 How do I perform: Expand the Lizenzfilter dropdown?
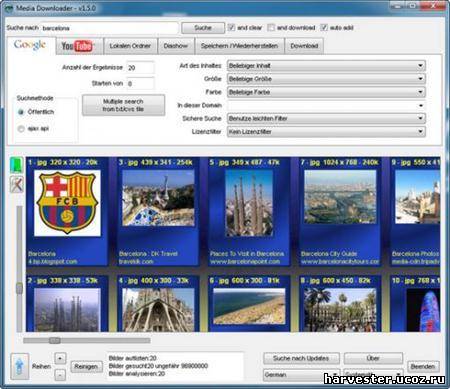[x=326, y=131]
